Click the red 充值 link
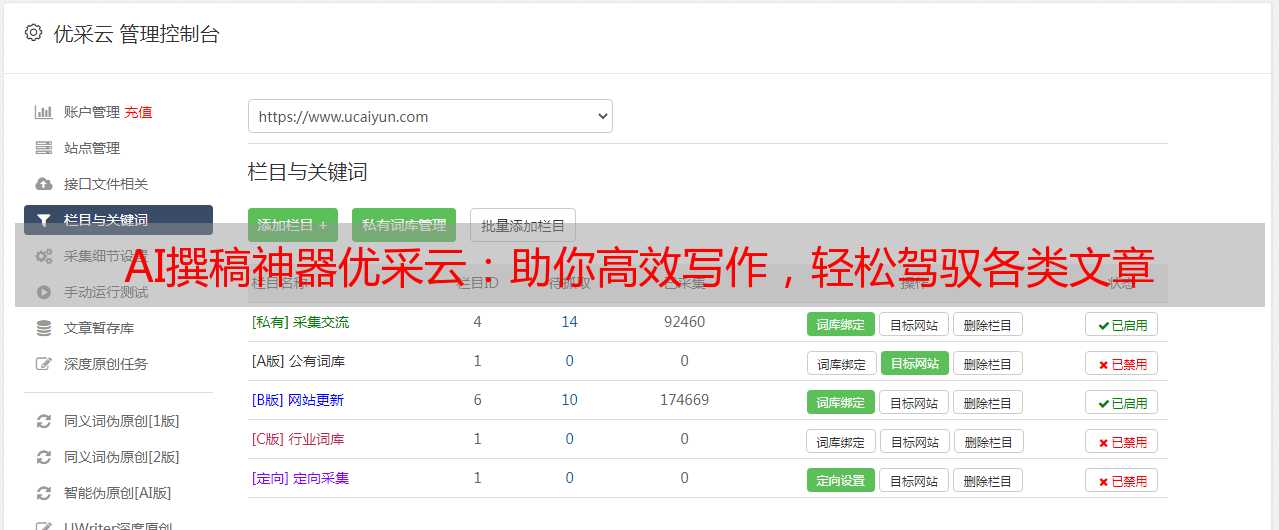This screenshot has width=1279, height=530. pos(138,112)
